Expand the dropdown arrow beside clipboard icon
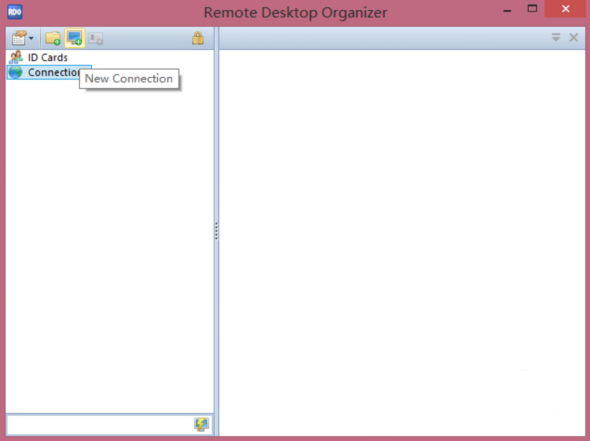This screenshot has height=441, width=590. pos(31,38)
